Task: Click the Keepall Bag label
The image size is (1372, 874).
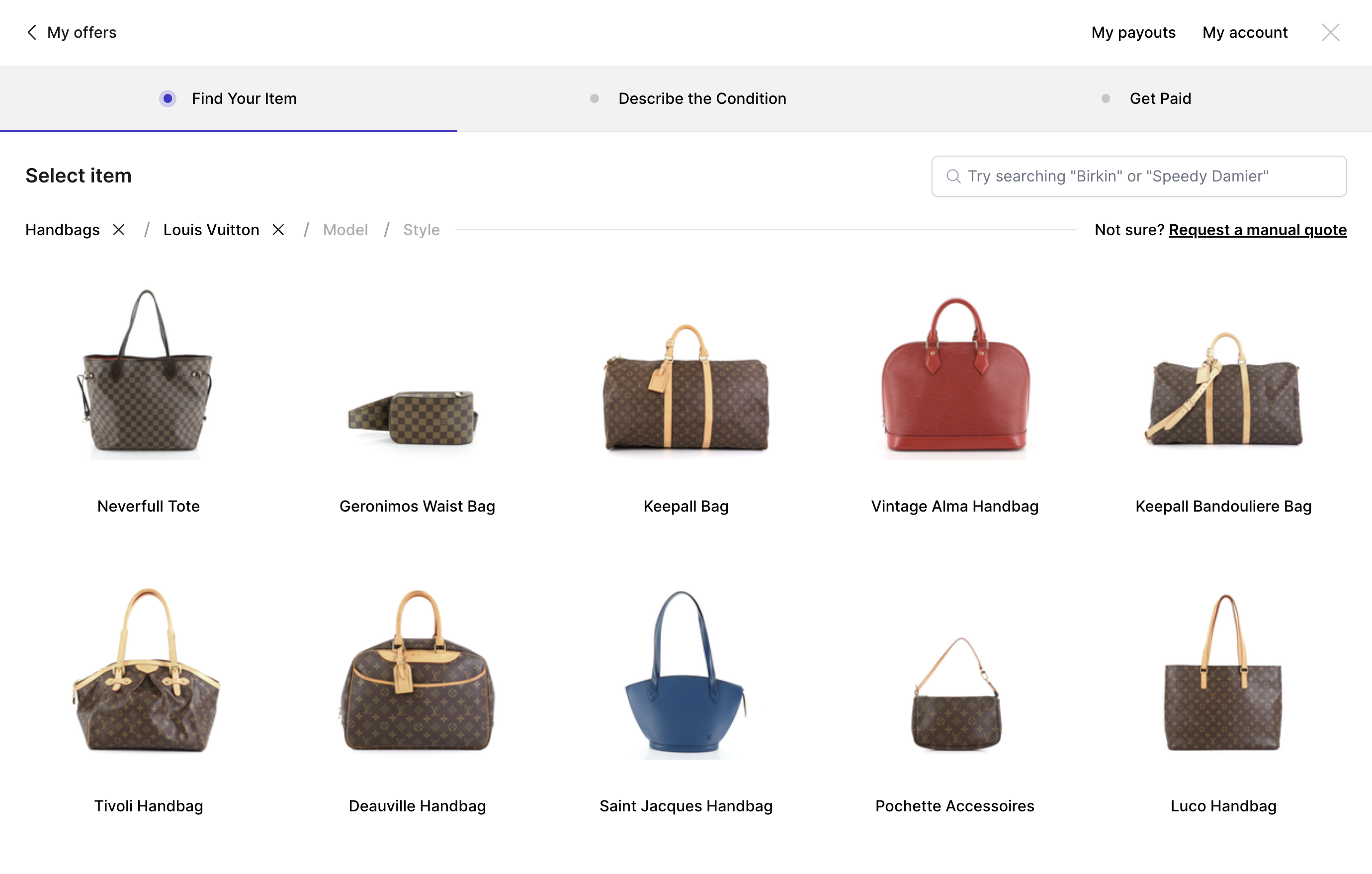Action: [x=686, y=506]
